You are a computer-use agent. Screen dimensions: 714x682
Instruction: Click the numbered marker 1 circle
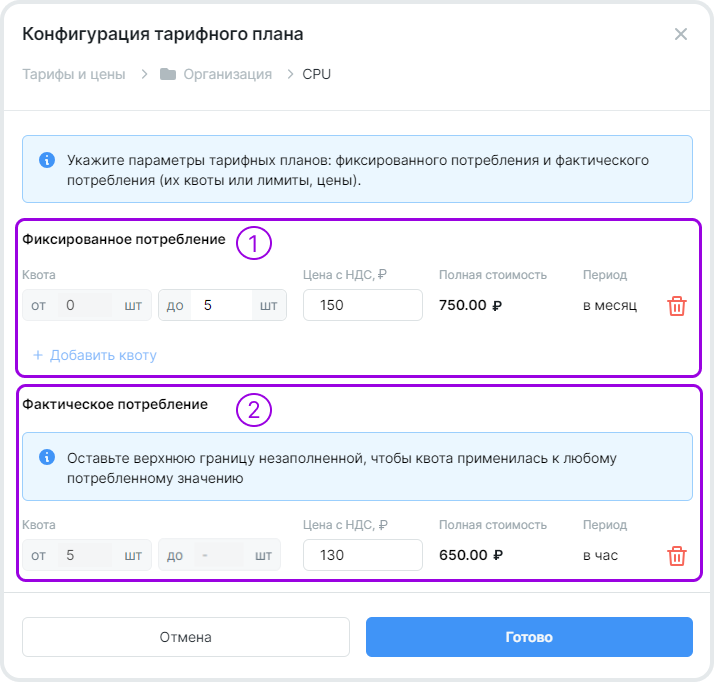coord(254,243)
